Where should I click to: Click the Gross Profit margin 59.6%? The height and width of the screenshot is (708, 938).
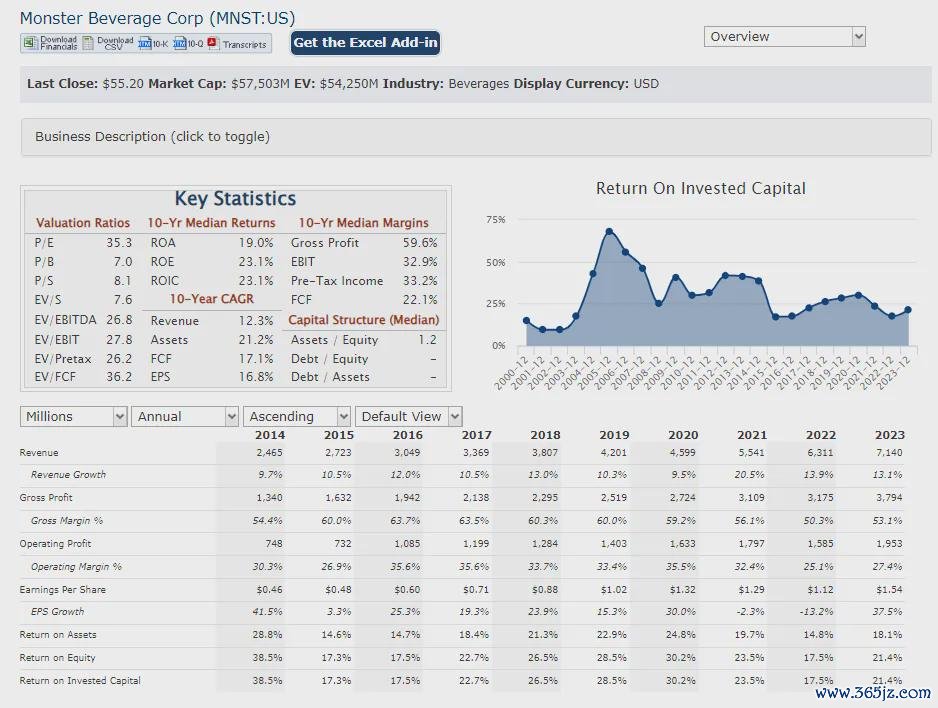(x=420, y=243)
